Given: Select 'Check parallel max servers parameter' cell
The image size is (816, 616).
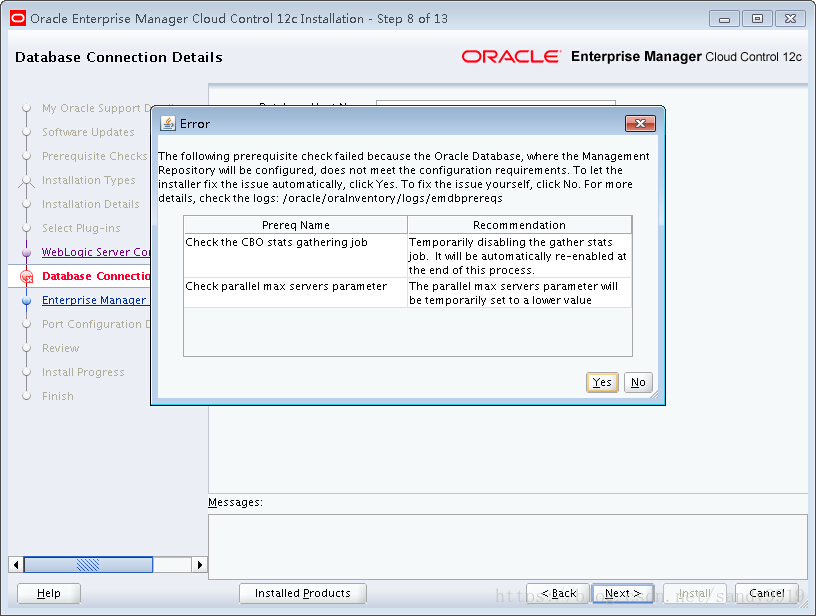Looking at the screenshot, I should pos(296,293).
